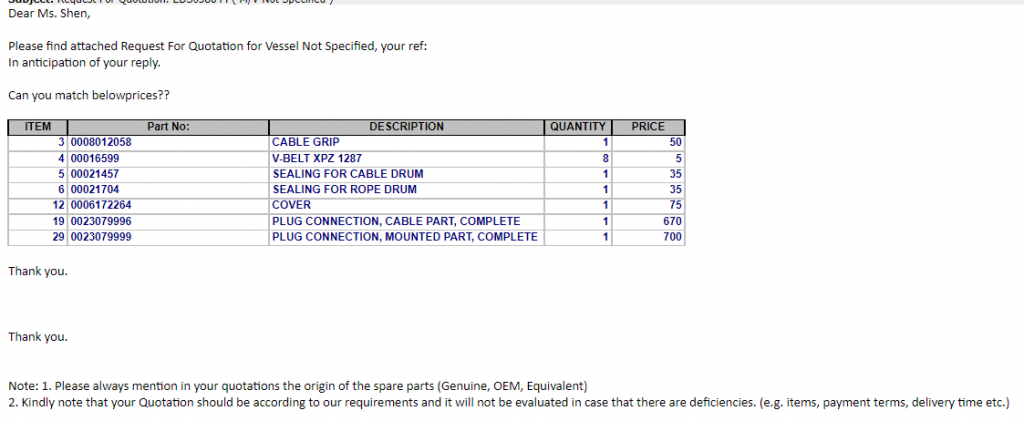Select part number 0008012058 cell
The width and height of the screenshot is (1024, 421).
point(168,142)
